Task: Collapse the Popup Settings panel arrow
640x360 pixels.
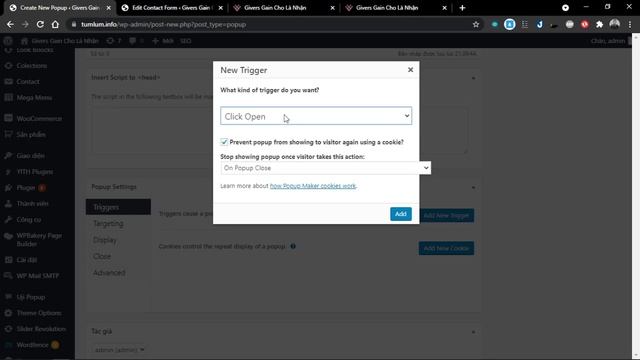Action: [473, 187]
